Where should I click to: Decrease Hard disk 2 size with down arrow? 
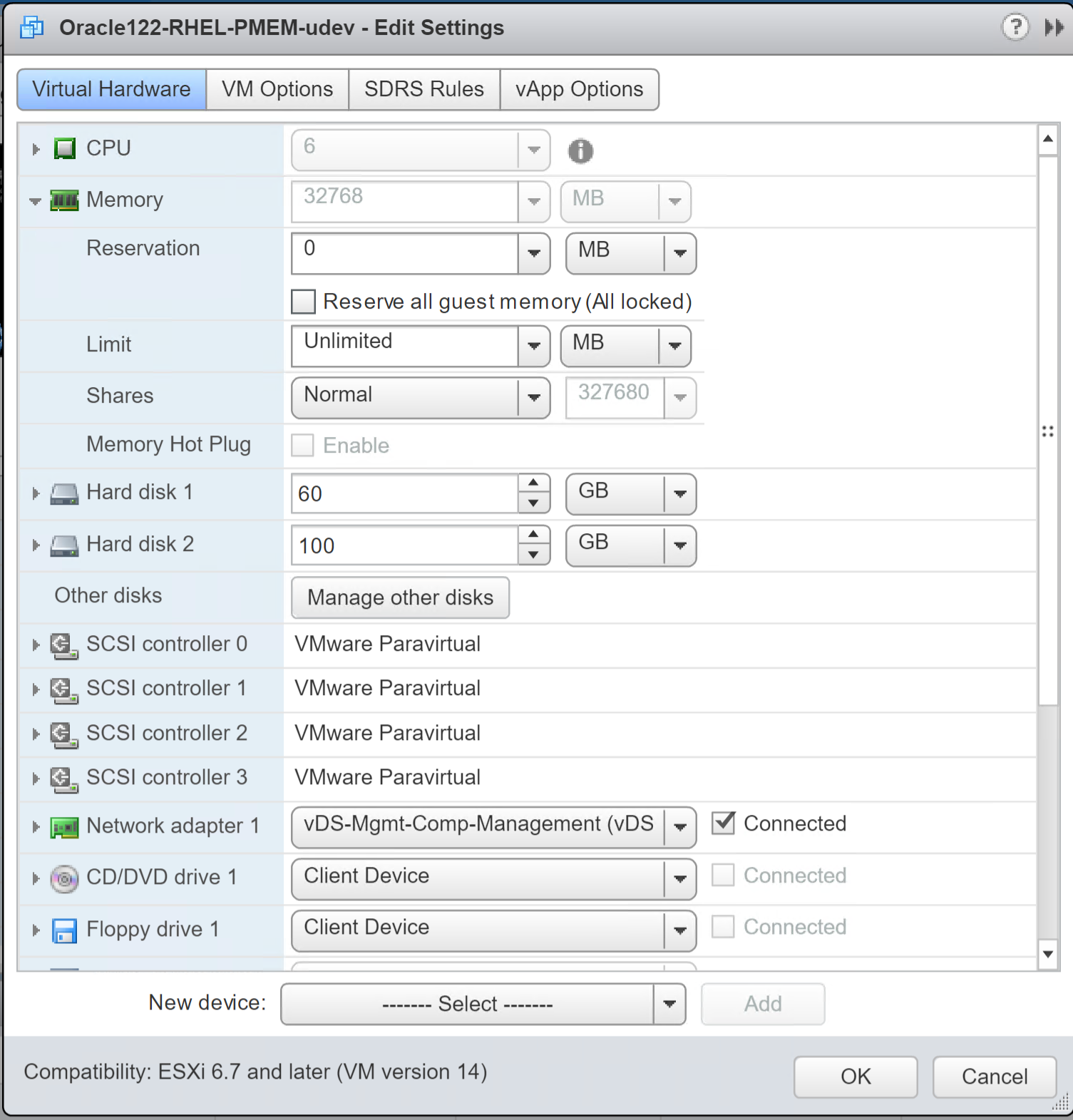point(533,555)
